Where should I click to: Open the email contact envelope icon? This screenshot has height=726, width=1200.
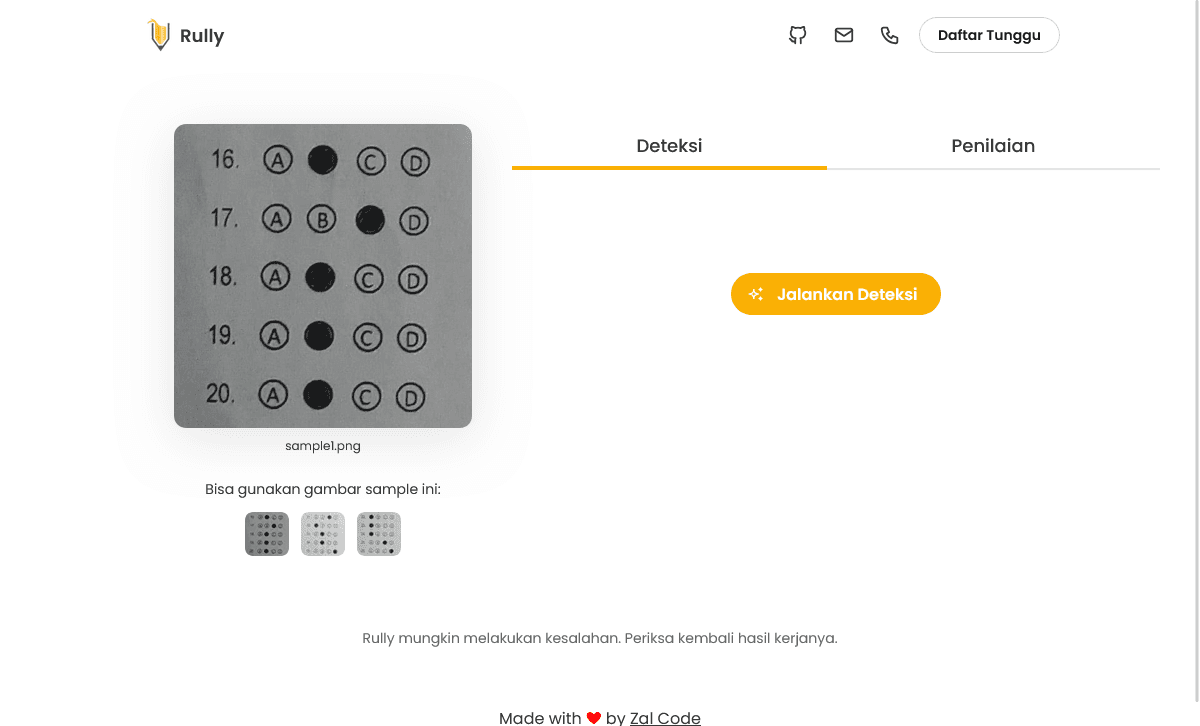(843, 35)
